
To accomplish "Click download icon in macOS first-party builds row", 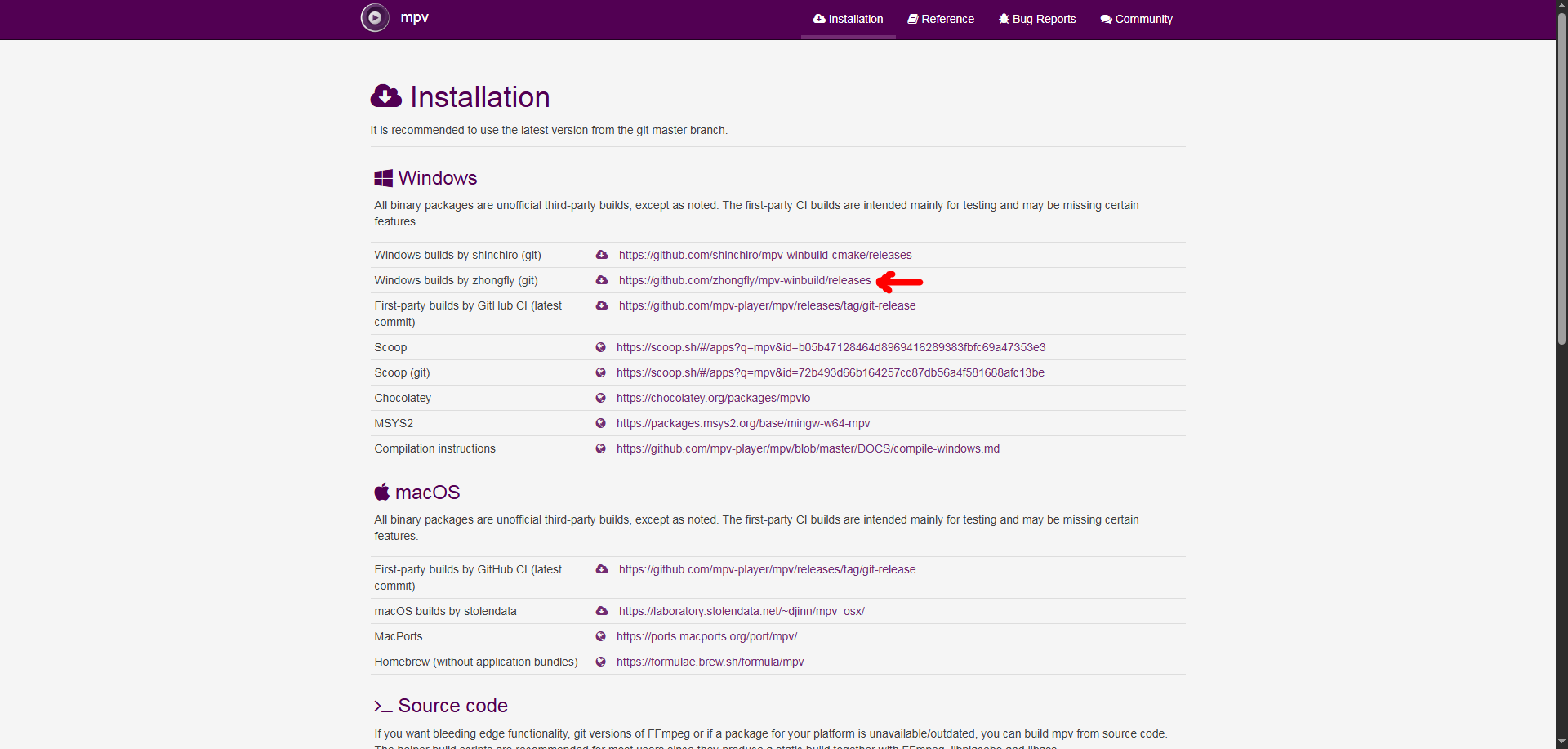I will [602, 569].
